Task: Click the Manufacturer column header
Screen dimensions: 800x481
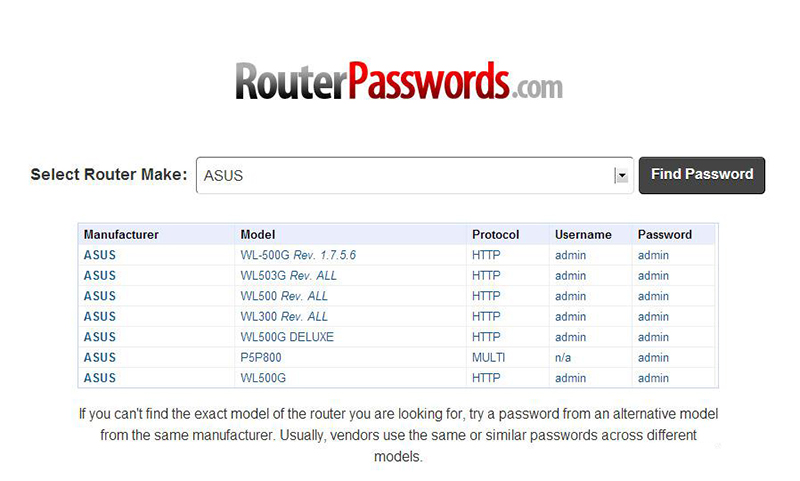Action: coord(121,235)
